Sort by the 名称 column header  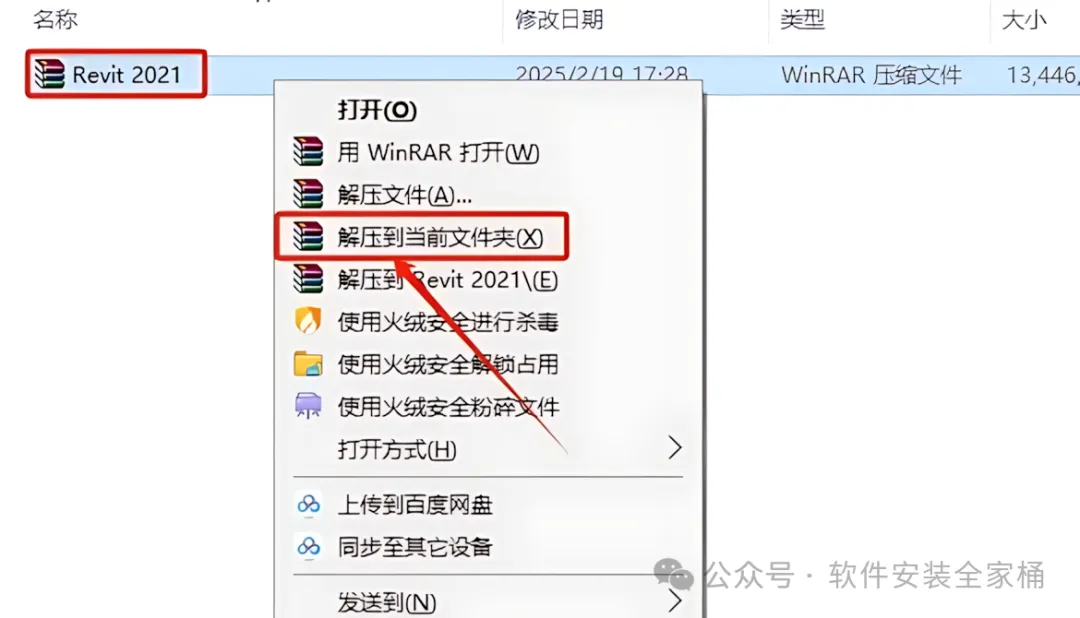[55, 20]
